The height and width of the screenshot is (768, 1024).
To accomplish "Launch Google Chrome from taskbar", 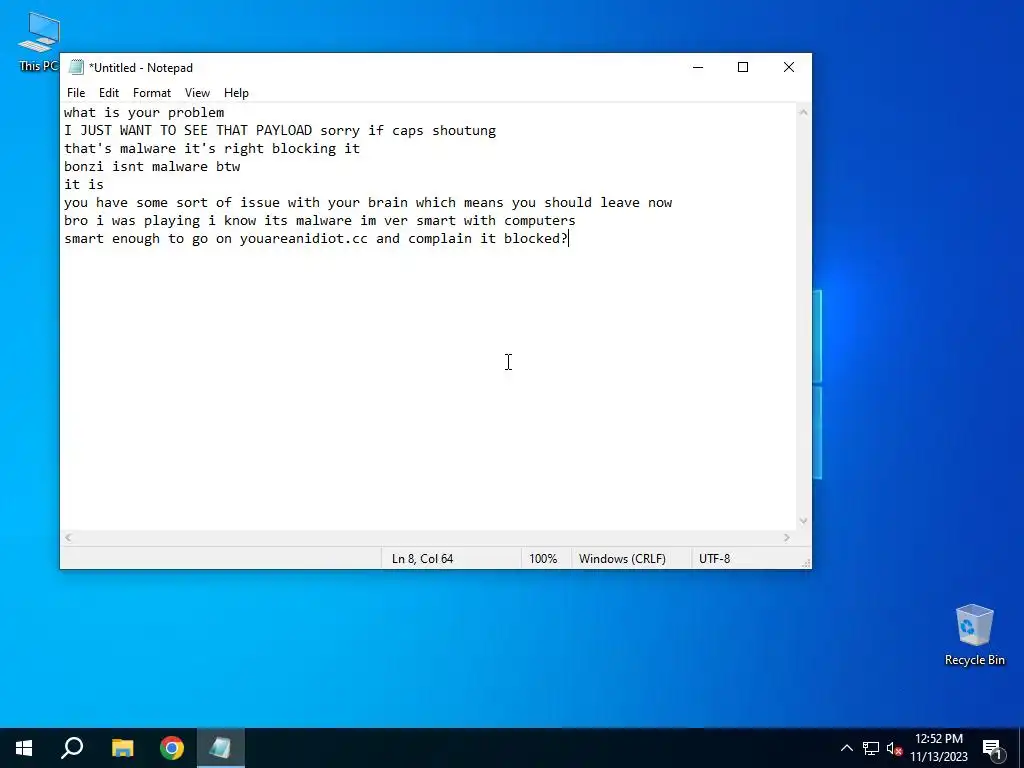I will pyautogui.click(x=172, y=748).
